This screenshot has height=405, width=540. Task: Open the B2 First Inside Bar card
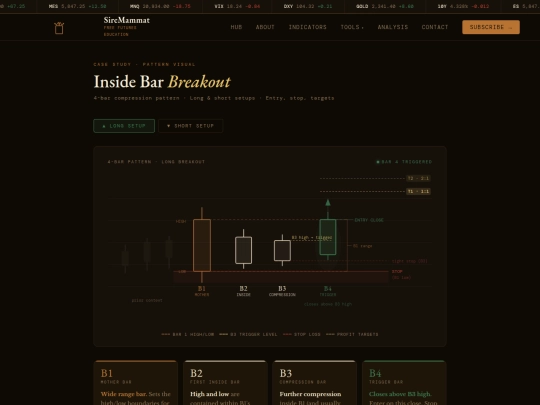225,383
